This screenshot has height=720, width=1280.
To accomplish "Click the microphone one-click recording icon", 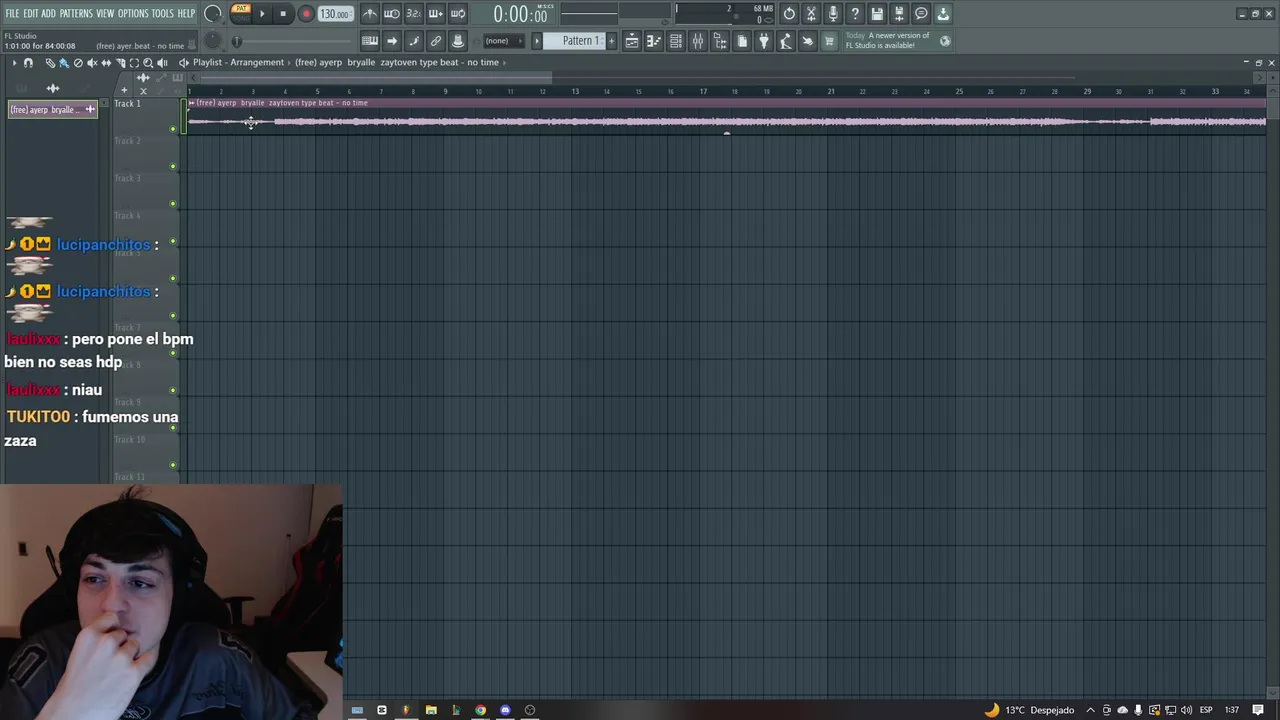I will tap(833, 14).
